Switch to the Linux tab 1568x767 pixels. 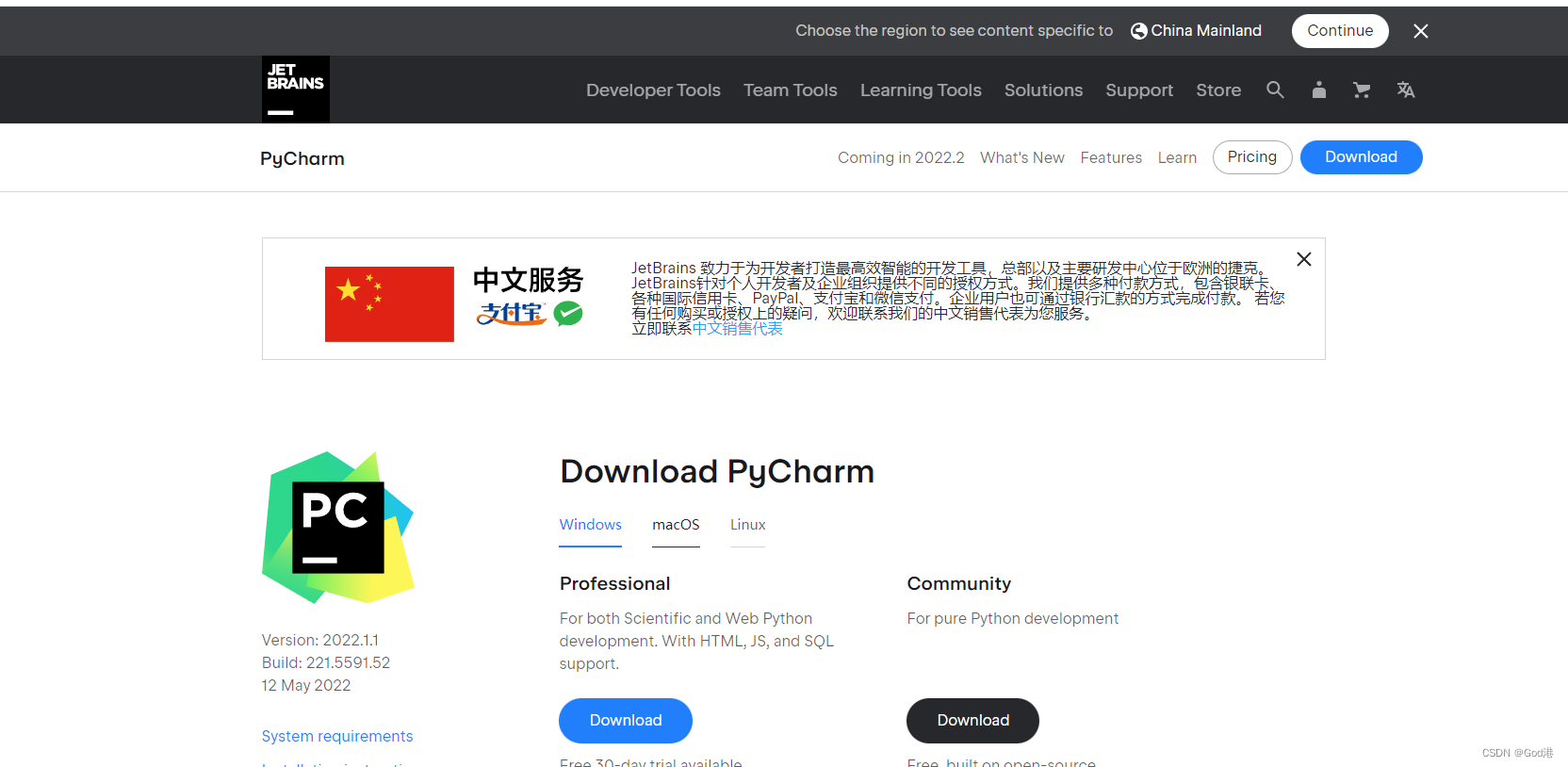(747, 525)
